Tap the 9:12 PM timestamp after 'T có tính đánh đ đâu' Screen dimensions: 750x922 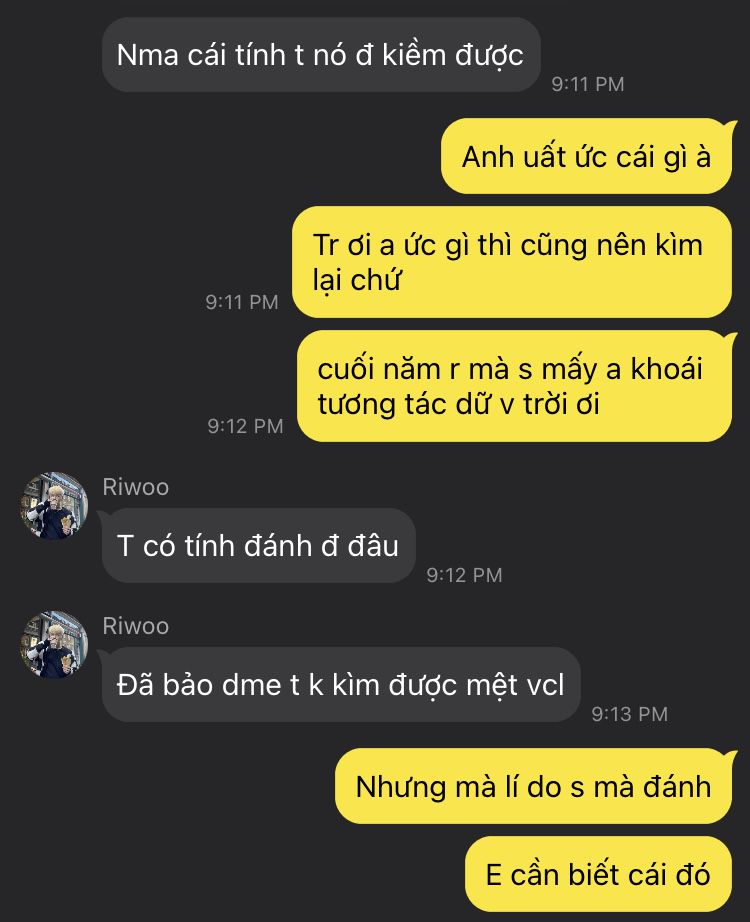point(465,575)
